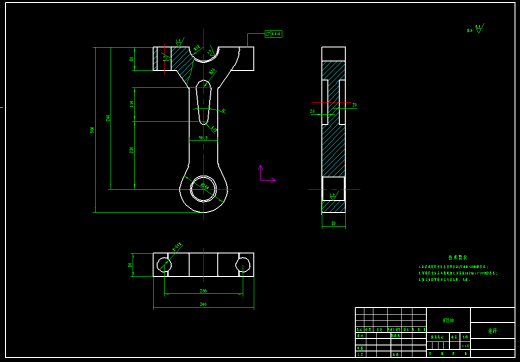Select the large hatched section in front view's upper left
This screenshot has width=520, height=362.
[182, 62]
